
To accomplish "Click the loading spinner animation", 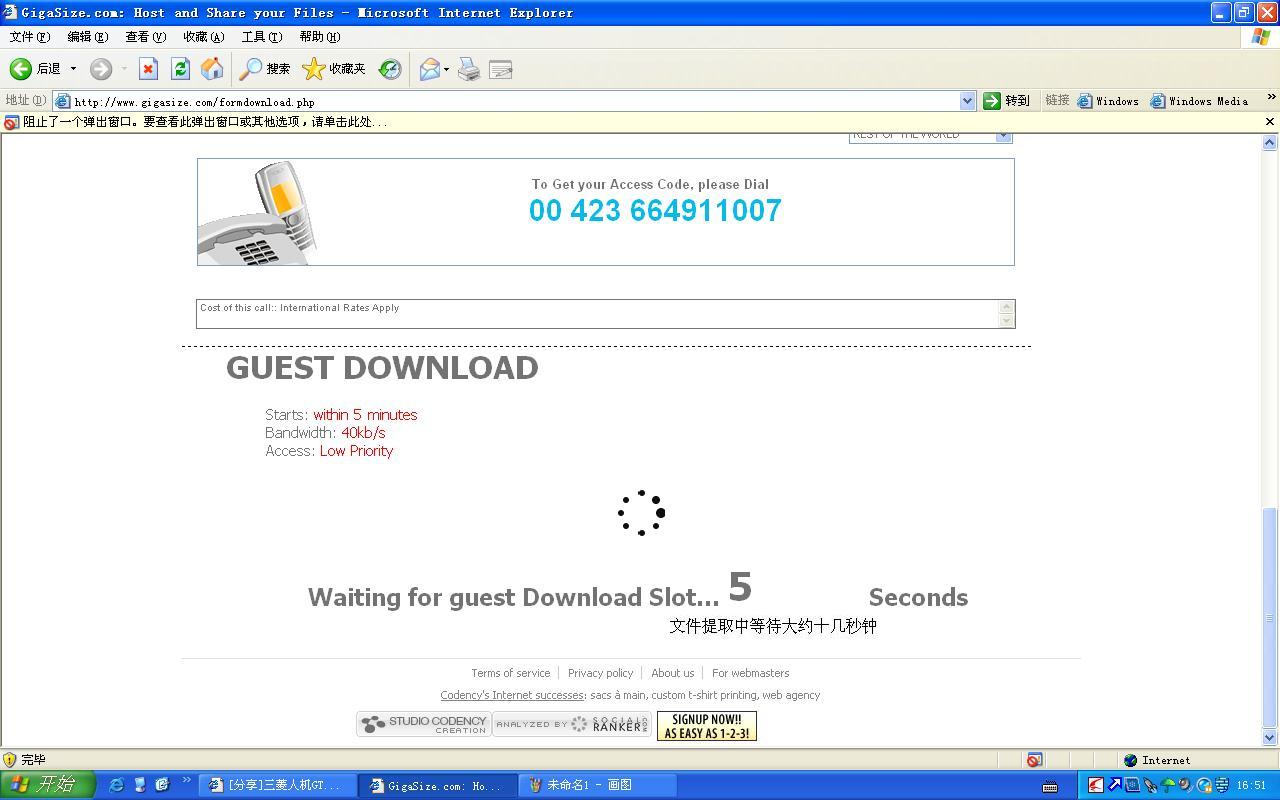I will click(641, 513).
